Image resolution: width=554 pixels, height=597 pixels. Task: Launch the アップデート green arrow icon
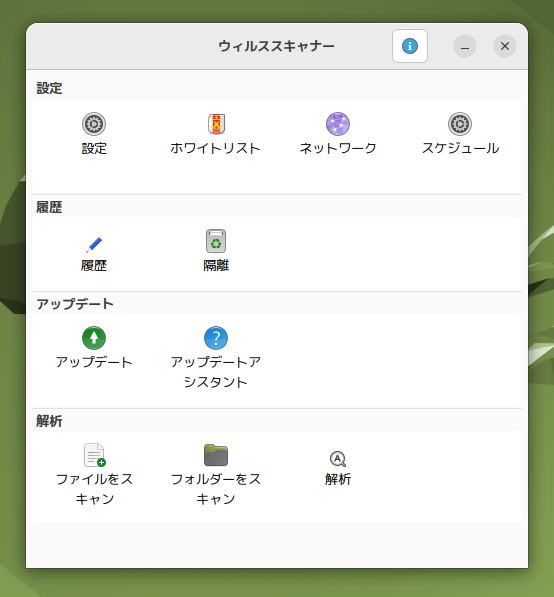tap(94, 338)
